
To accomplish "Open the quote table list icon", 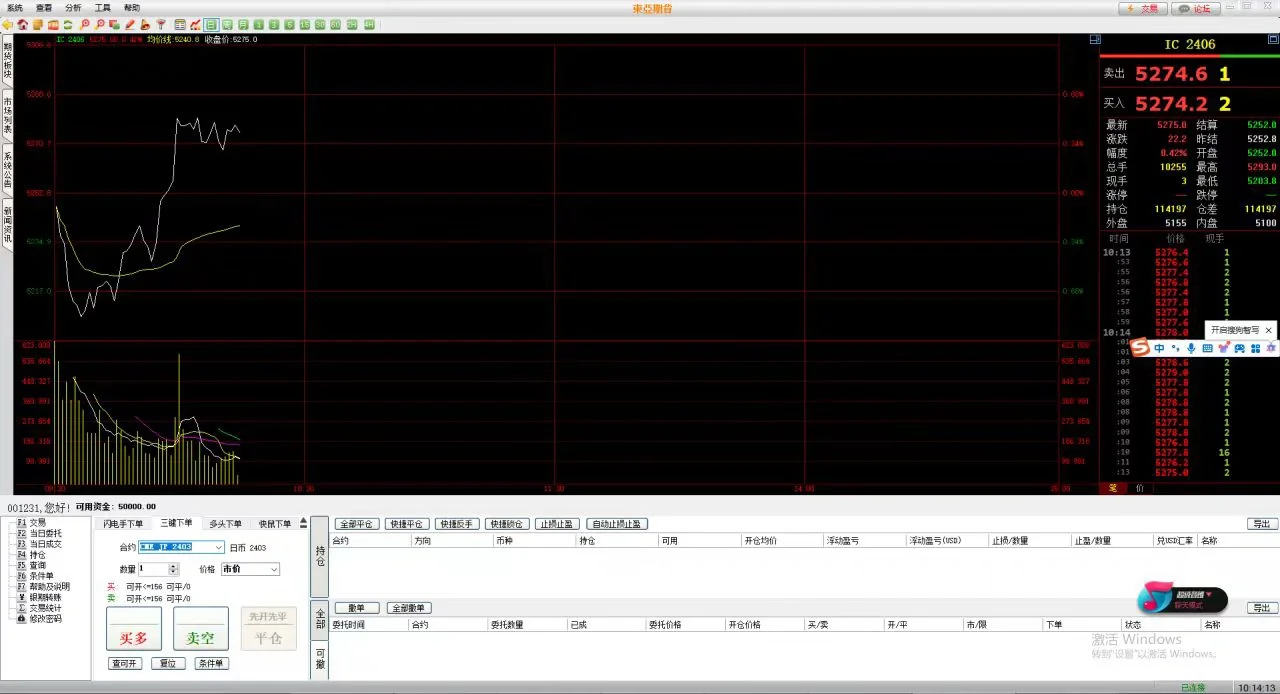I will [x=180, y=24].
